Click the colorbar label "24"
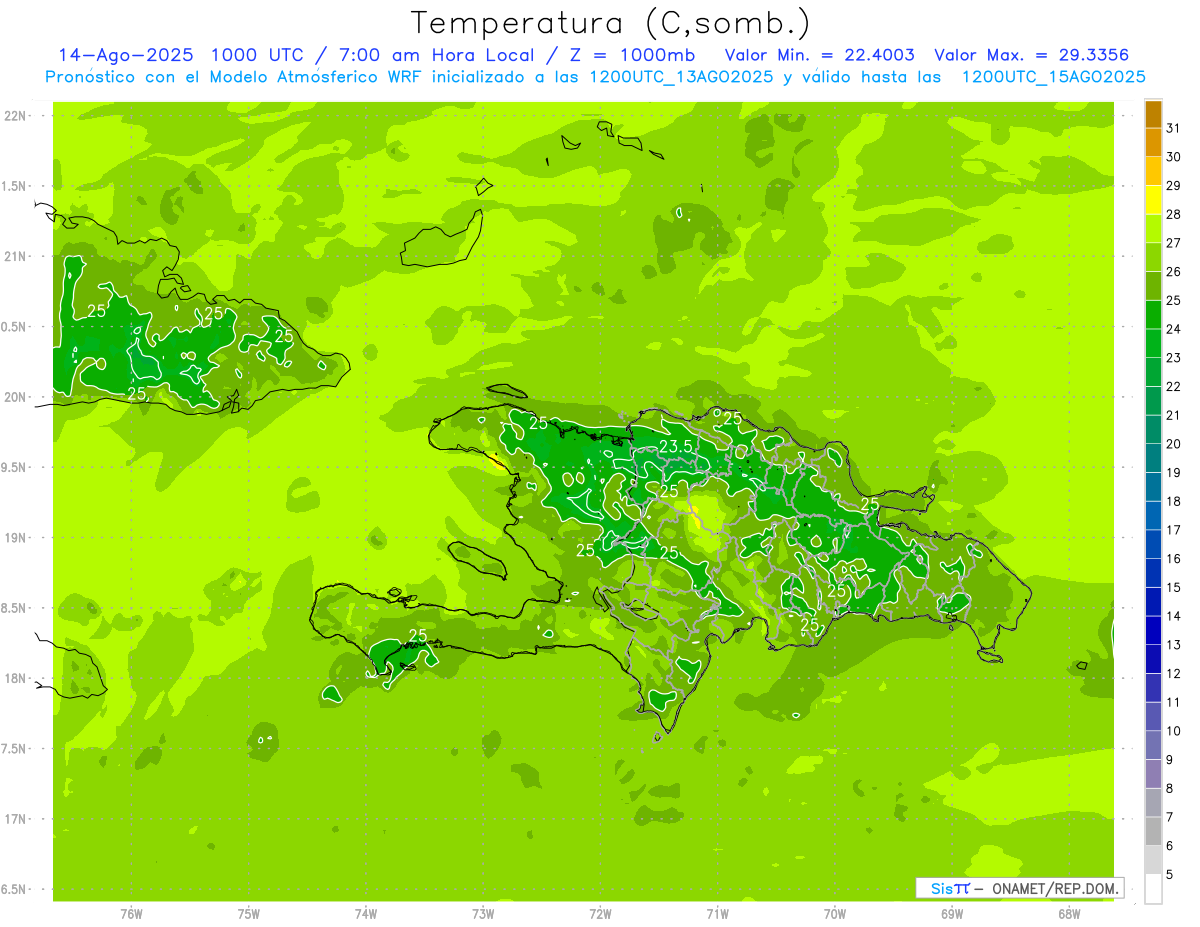 click(x=1173, y=329)
